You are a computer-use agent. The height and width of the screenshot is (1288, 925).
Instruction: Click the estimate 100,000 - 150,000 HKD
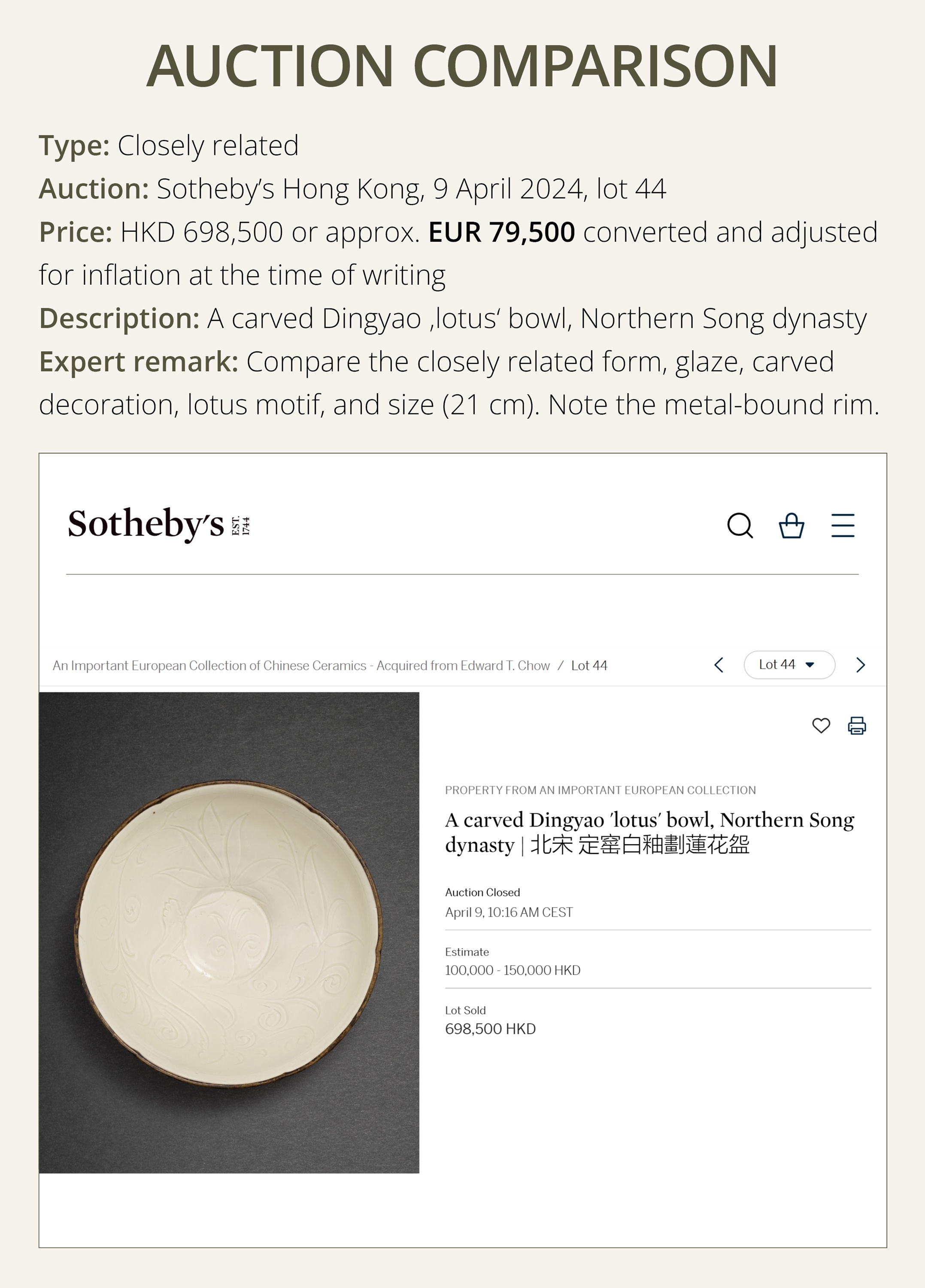tap(512, 970)
